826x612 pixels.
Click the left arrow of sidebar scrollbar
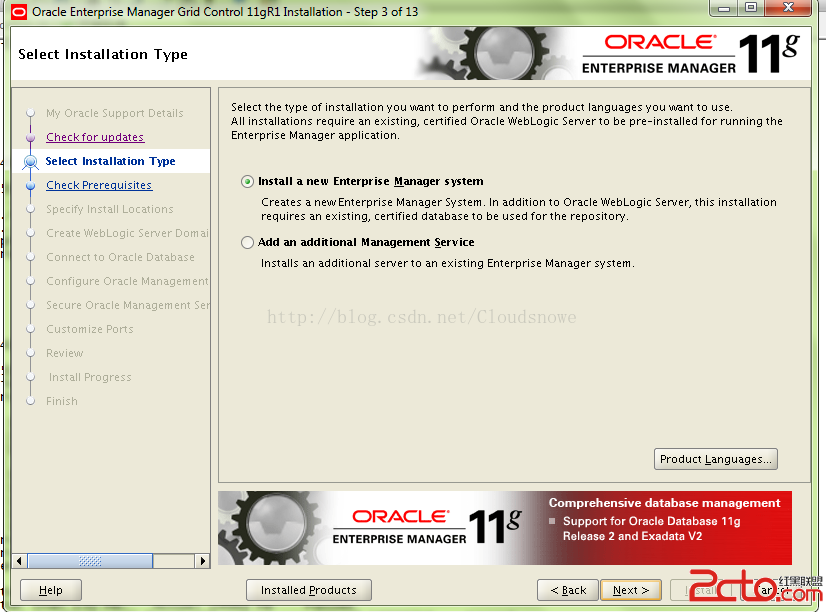[19, 561]
